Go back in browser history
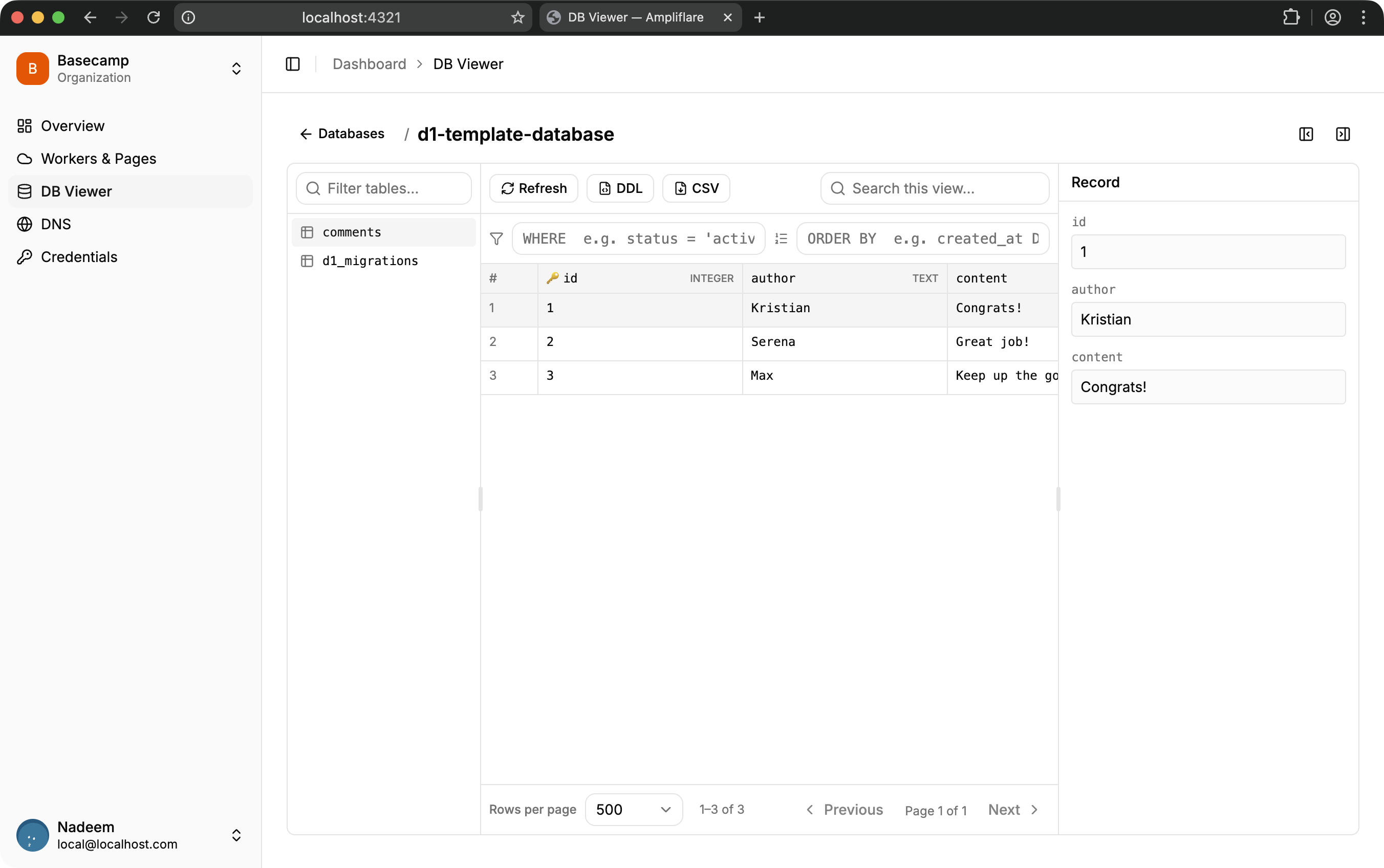This screenshot has height=868, width=1384. coord(90,17)
